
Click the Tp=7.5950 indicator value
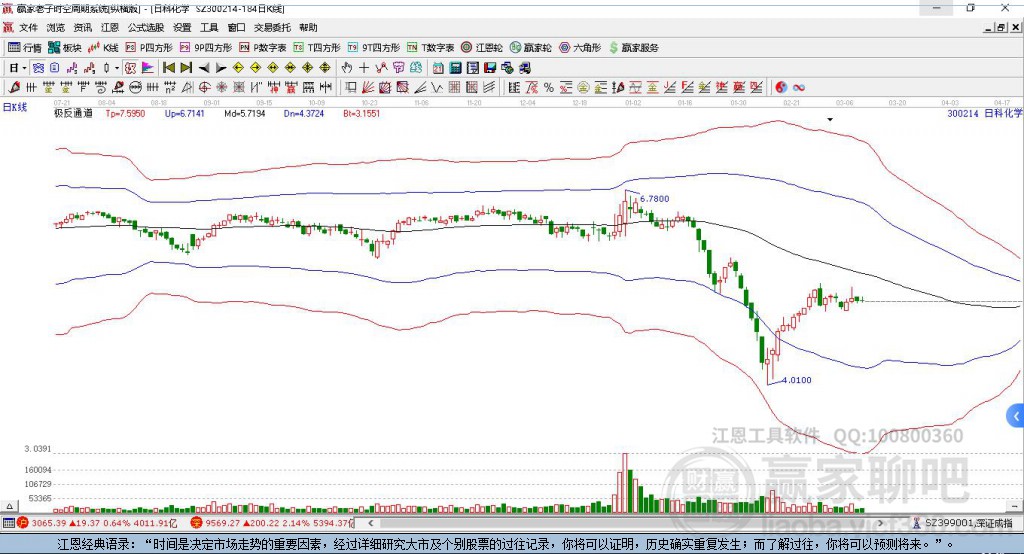[x=125, y=114]
